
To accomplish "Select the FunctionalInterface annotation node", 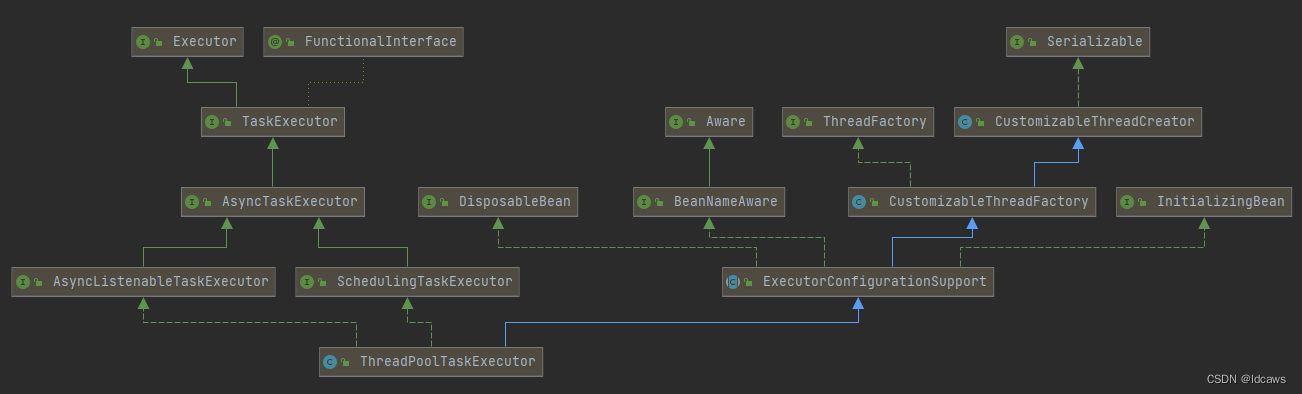I will pos(364,42).
